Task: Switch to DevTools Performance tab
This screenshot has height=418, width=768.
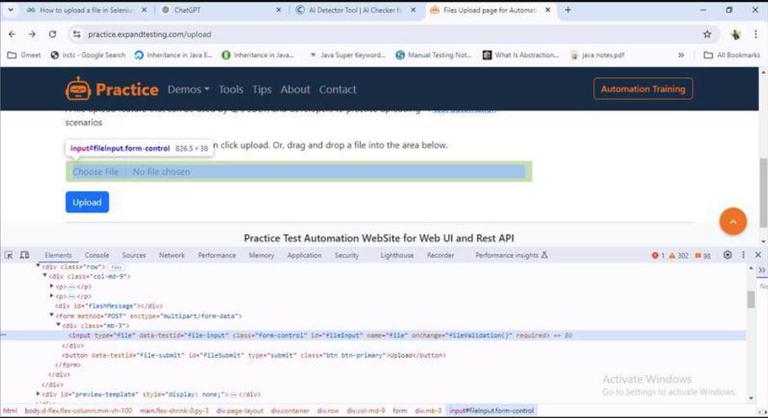Action: tap(216, 255)
